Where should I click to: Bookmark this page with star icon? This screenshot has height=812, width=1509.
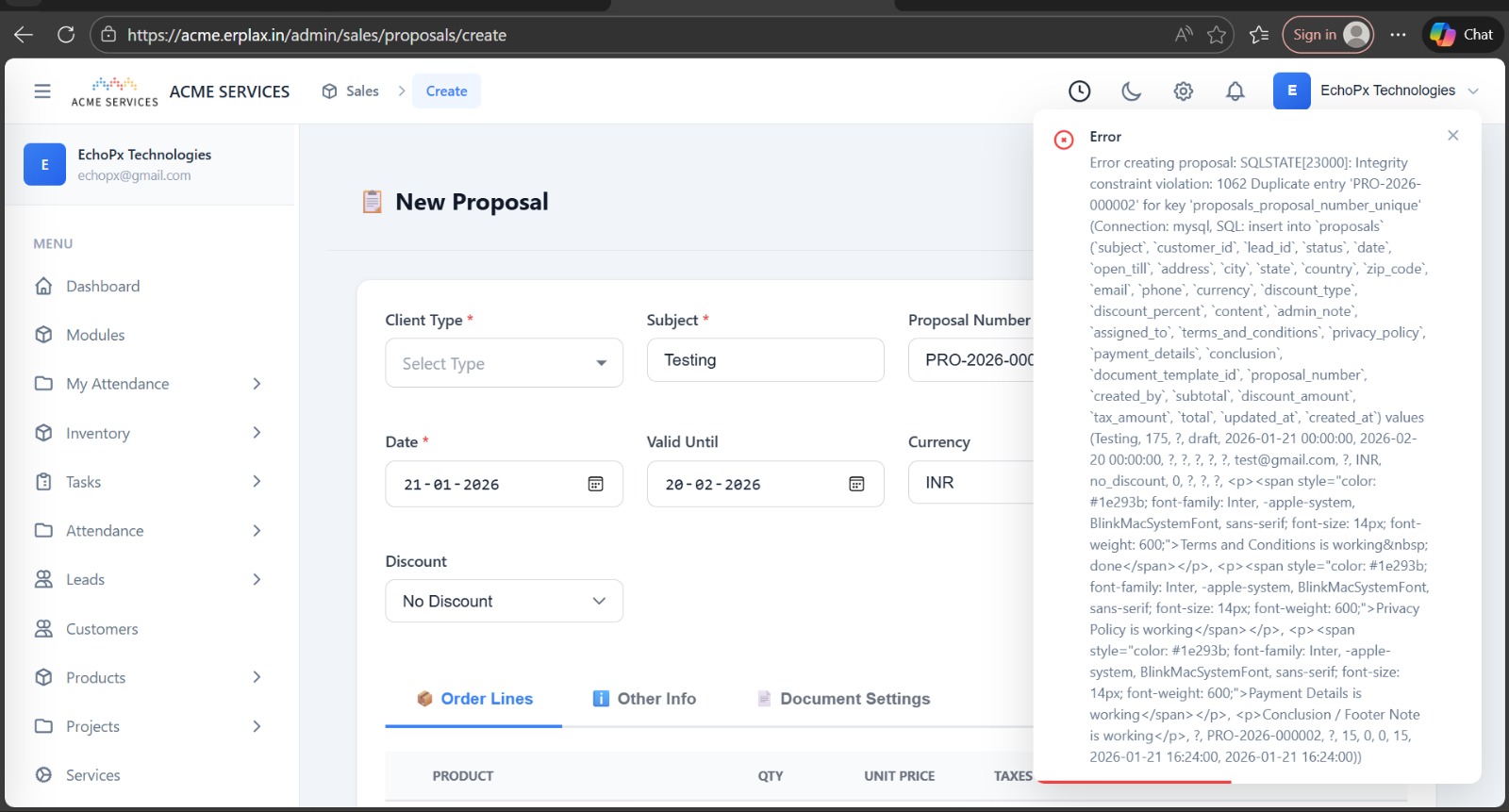tap(1217, 35)
